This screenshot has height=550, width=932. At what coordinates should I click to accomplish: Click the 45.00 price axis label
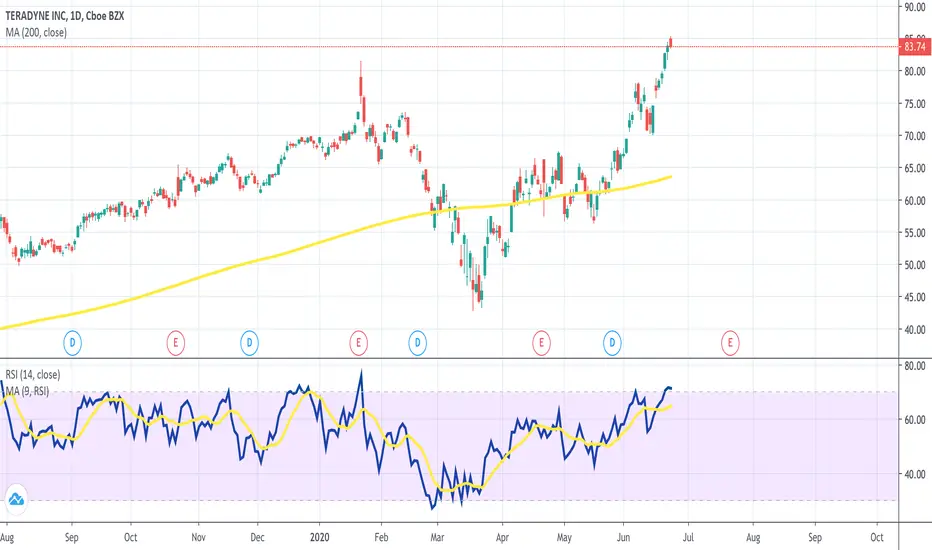pyautogui.click(x=915, y=297)
